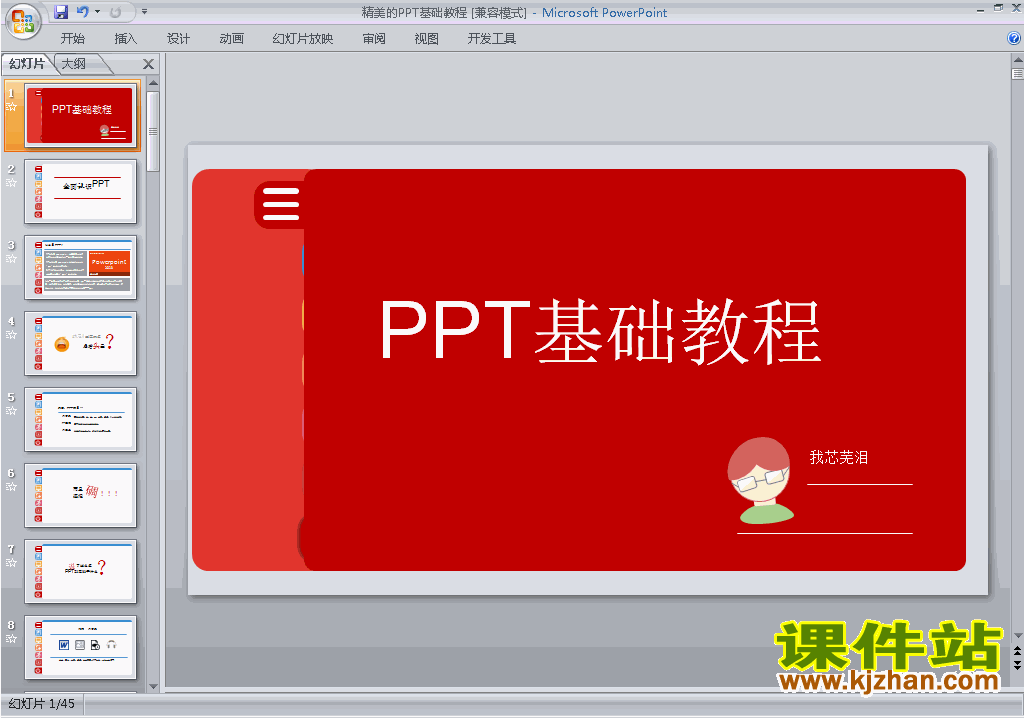The height and width of the screenshot is (718, 1024).
Task: Close the slide thumbnail pane
Action: click(x=148, y=64)
